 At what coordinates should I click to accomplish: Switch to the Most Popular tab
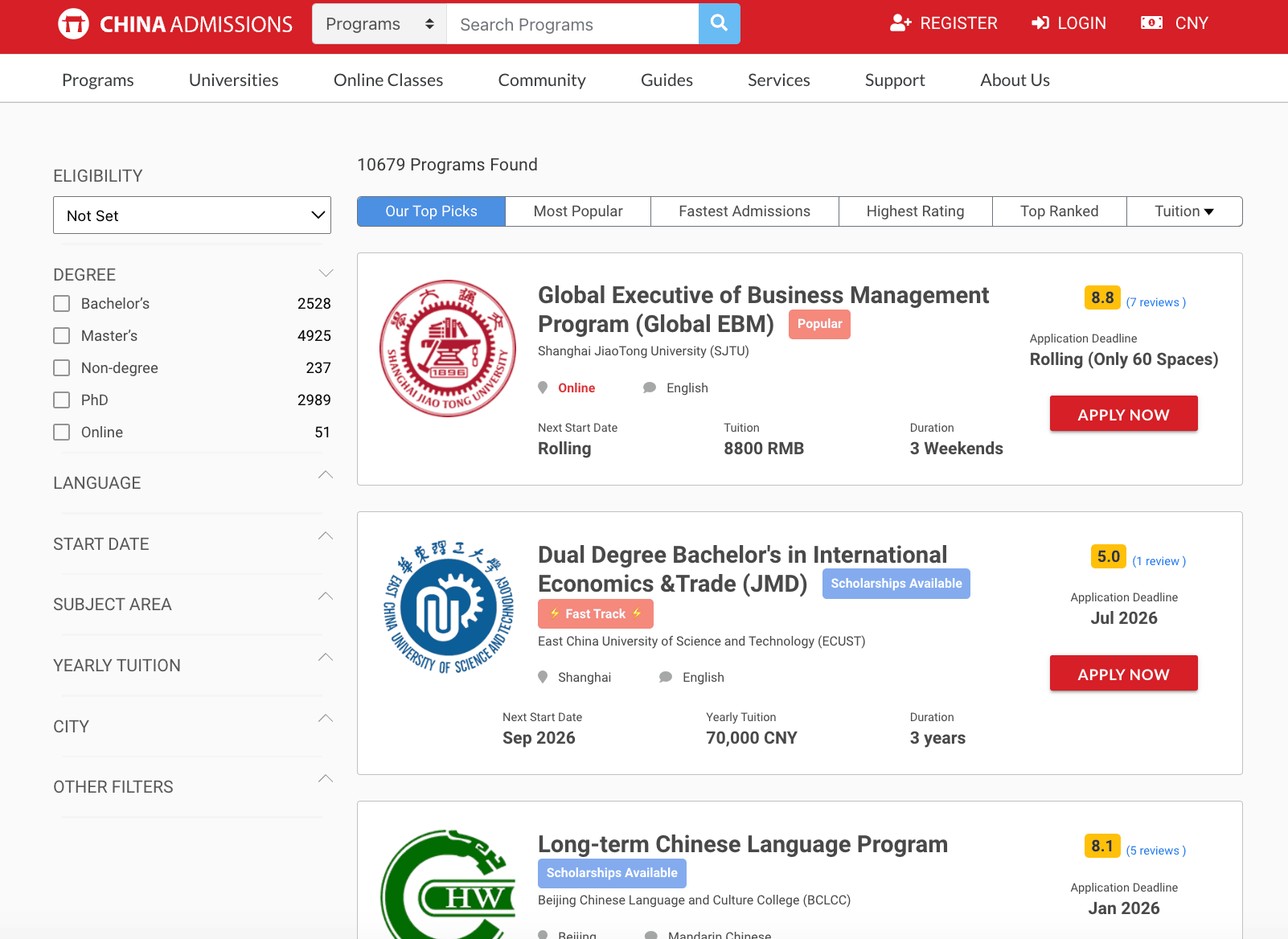577,211
